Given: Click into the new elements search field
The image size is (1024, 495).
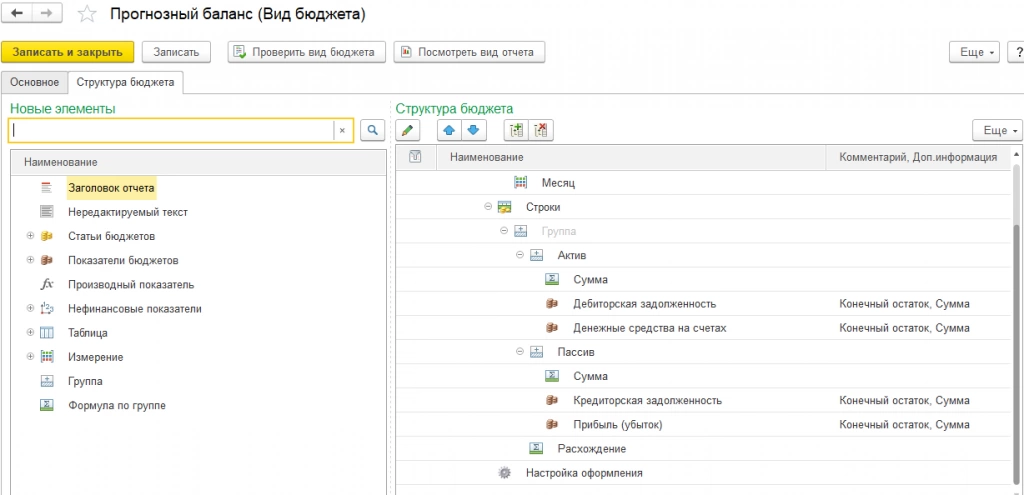Looking at the screenshot, I should [170, 130].
